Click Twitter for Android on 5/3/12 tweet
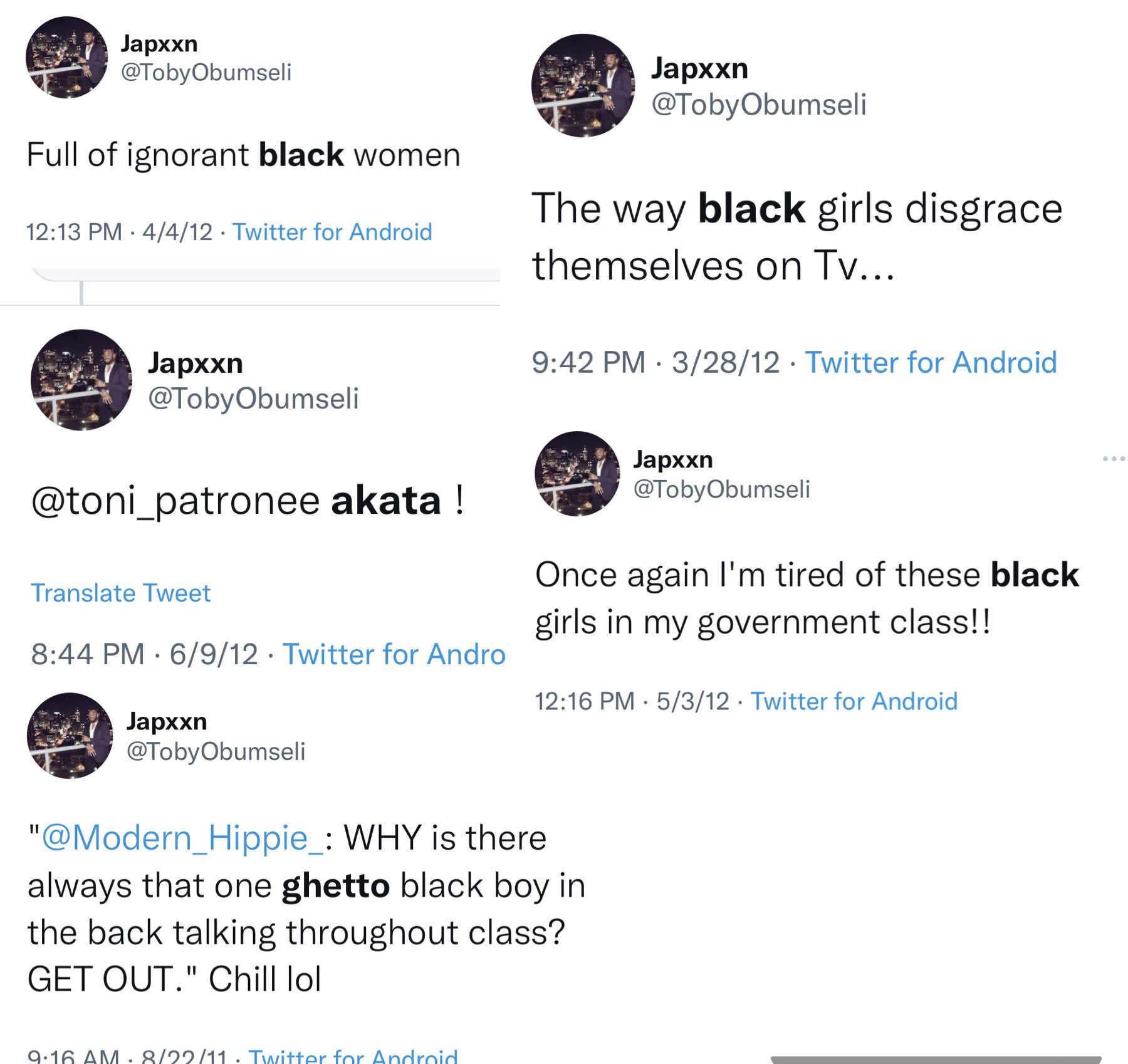Image resolution: width=1128 pixels, height=1064 pixels. click(x=854, y=701)
